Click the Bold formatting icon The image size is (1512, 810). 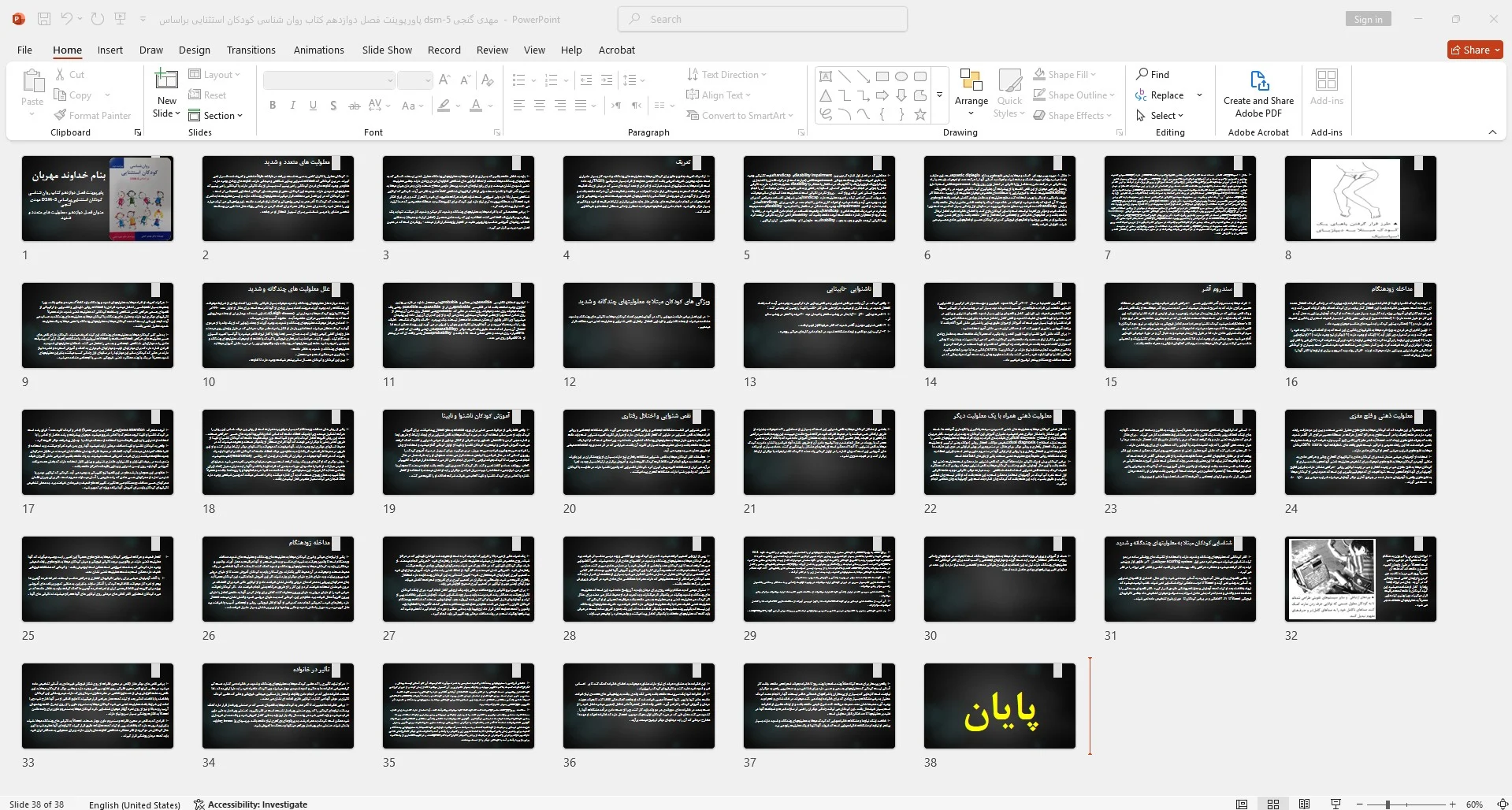tap(273, 106)
